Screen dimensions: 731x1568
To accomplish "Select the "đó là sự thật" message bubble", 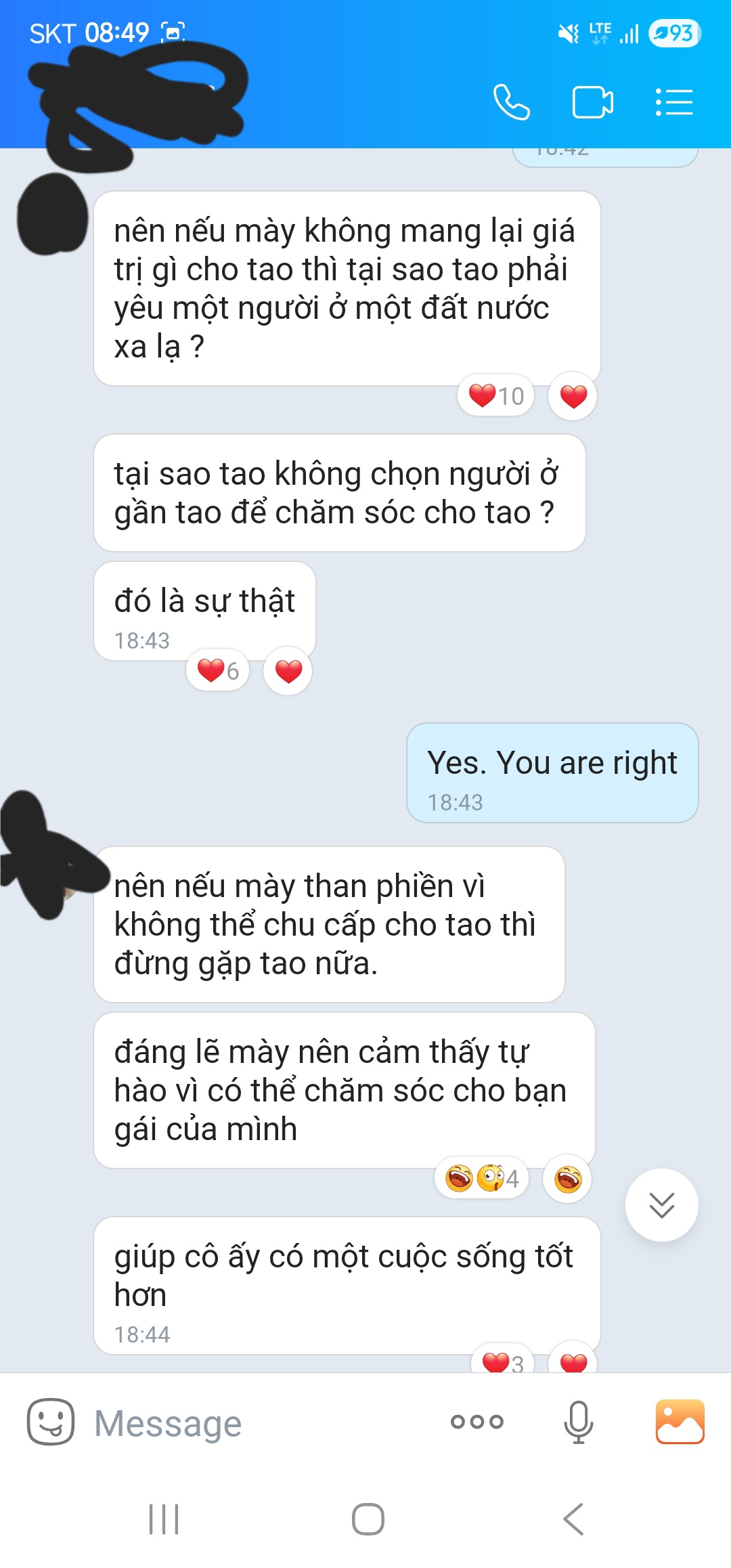I will pos(204,611).
